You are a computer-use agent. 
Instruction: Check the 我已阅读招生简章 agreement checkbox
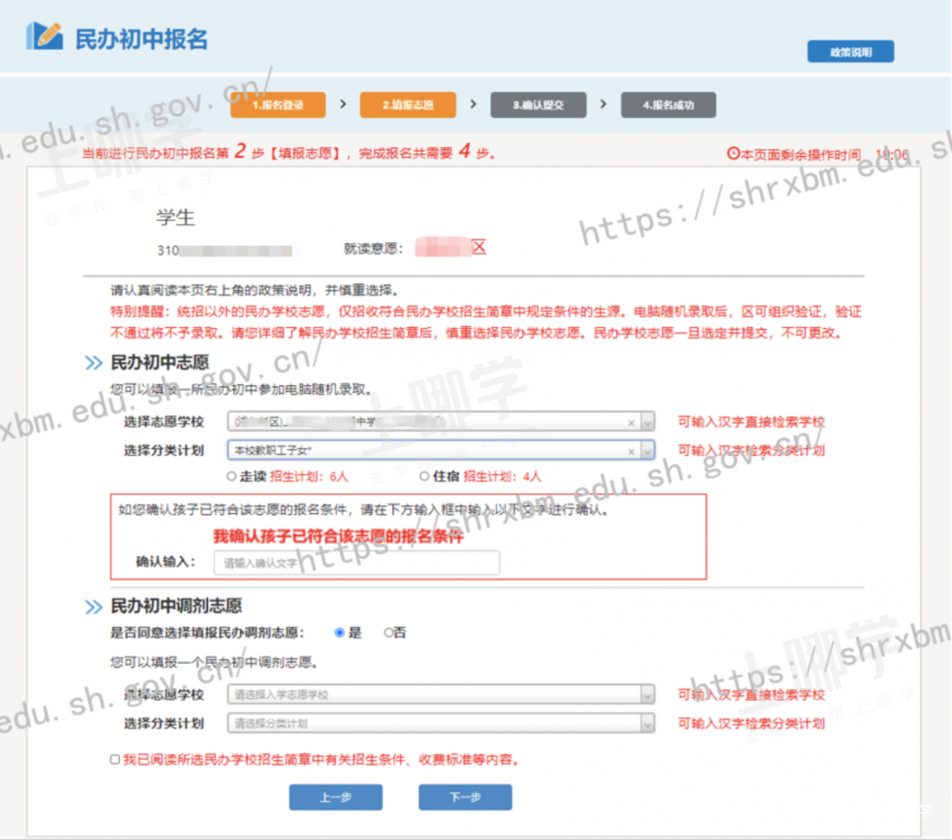115,760
